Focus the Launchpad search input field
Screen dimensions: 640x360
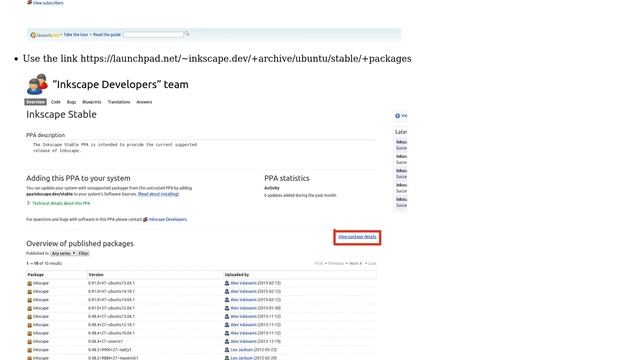153,35
